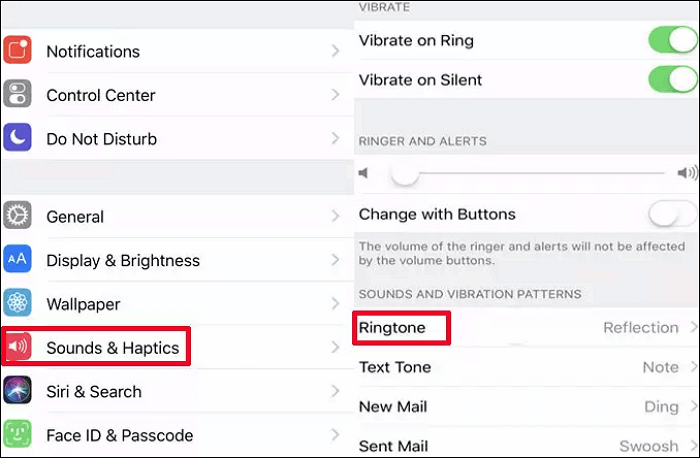Tap the Sounds & Haptics speaker icon
700x458 pixels.
tap(17, 348)
